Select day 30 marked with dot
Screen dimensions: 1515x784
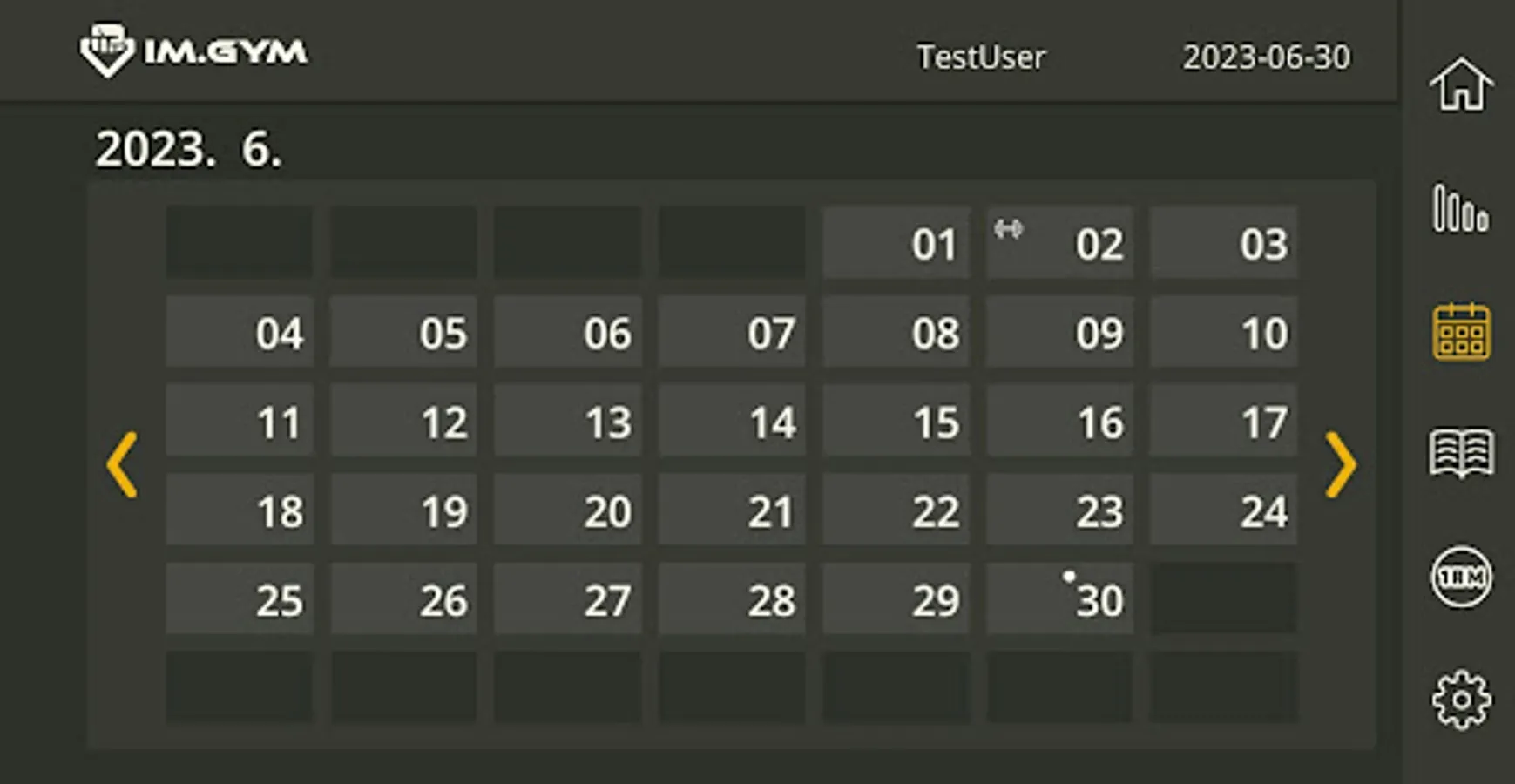point(1059,598)
